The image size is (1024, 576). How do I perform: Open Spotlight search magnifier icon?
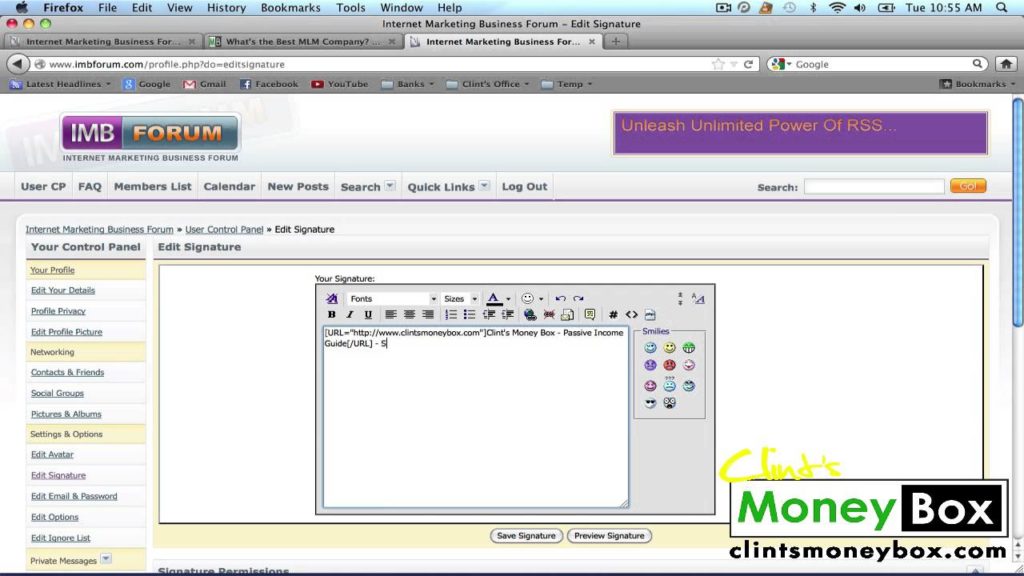point(1002,8)
